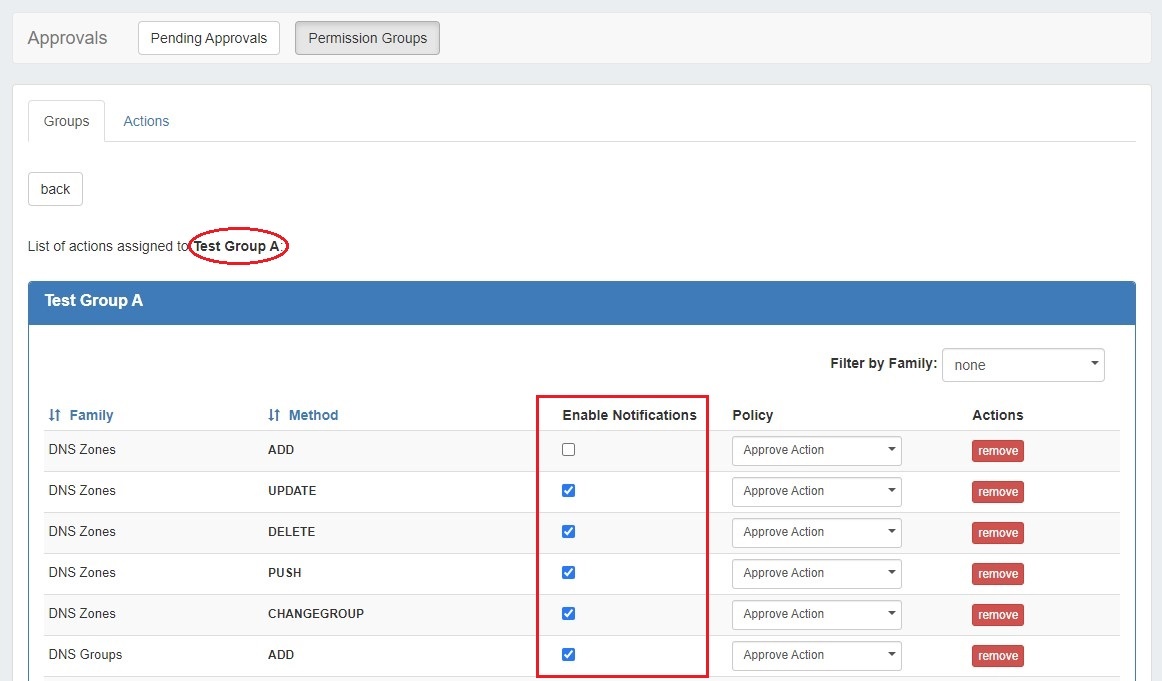Go back using the back button
The width and height of the screenshot is (1162, 681).
pos(55,189)
